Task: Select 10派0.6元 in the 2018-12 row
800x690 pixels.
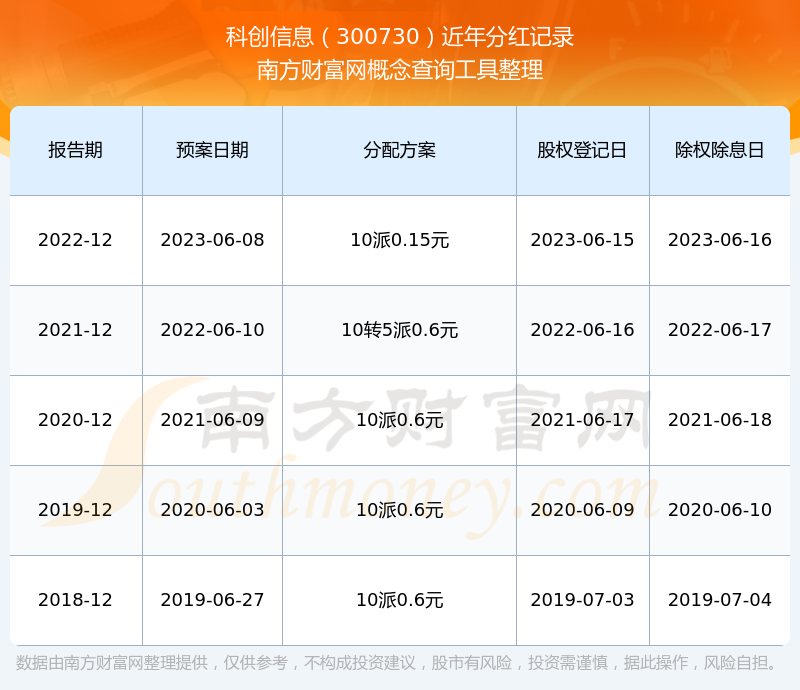Action: click(399, 600)
